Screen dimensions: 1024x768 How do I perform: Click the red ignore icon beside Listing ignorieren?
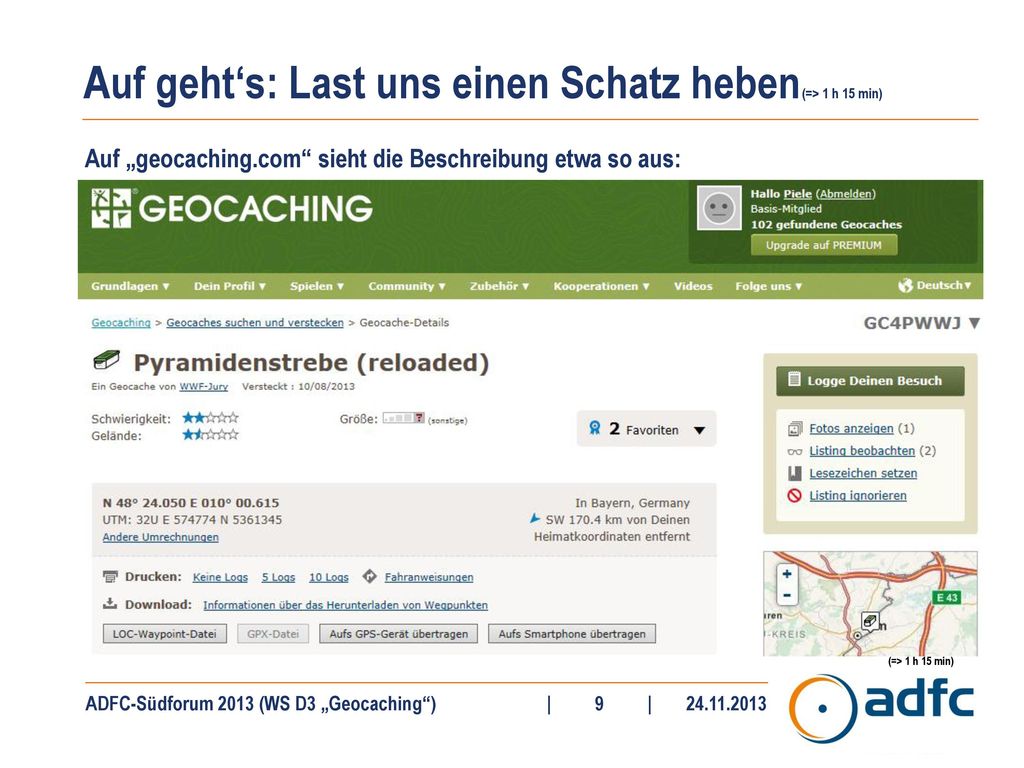[795, 496]
